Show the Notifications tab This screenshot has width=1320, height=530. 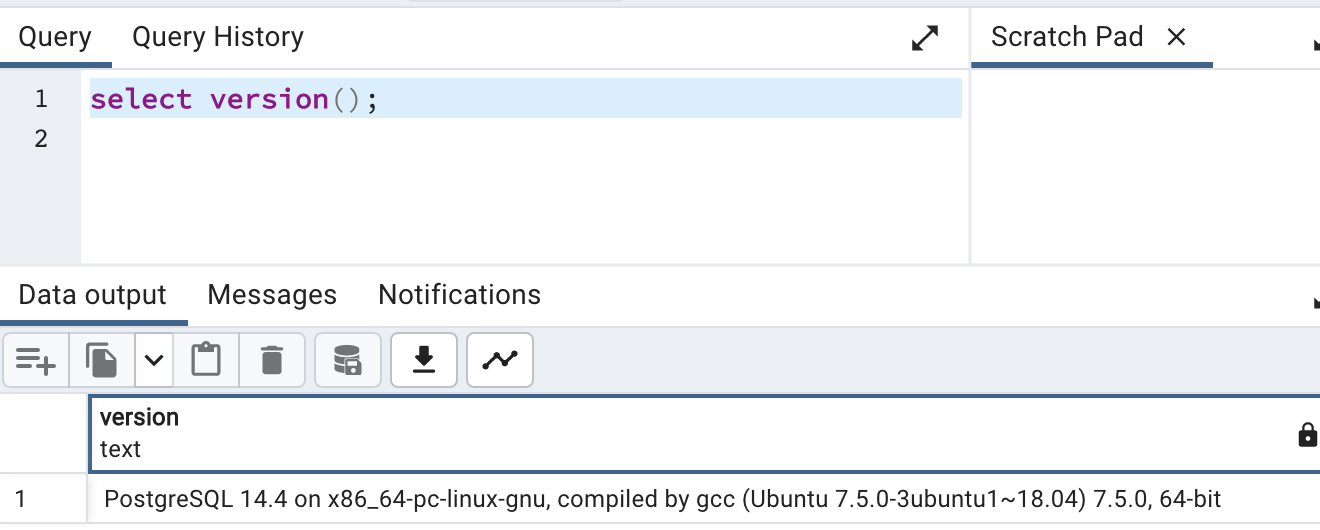click(459, 295)
